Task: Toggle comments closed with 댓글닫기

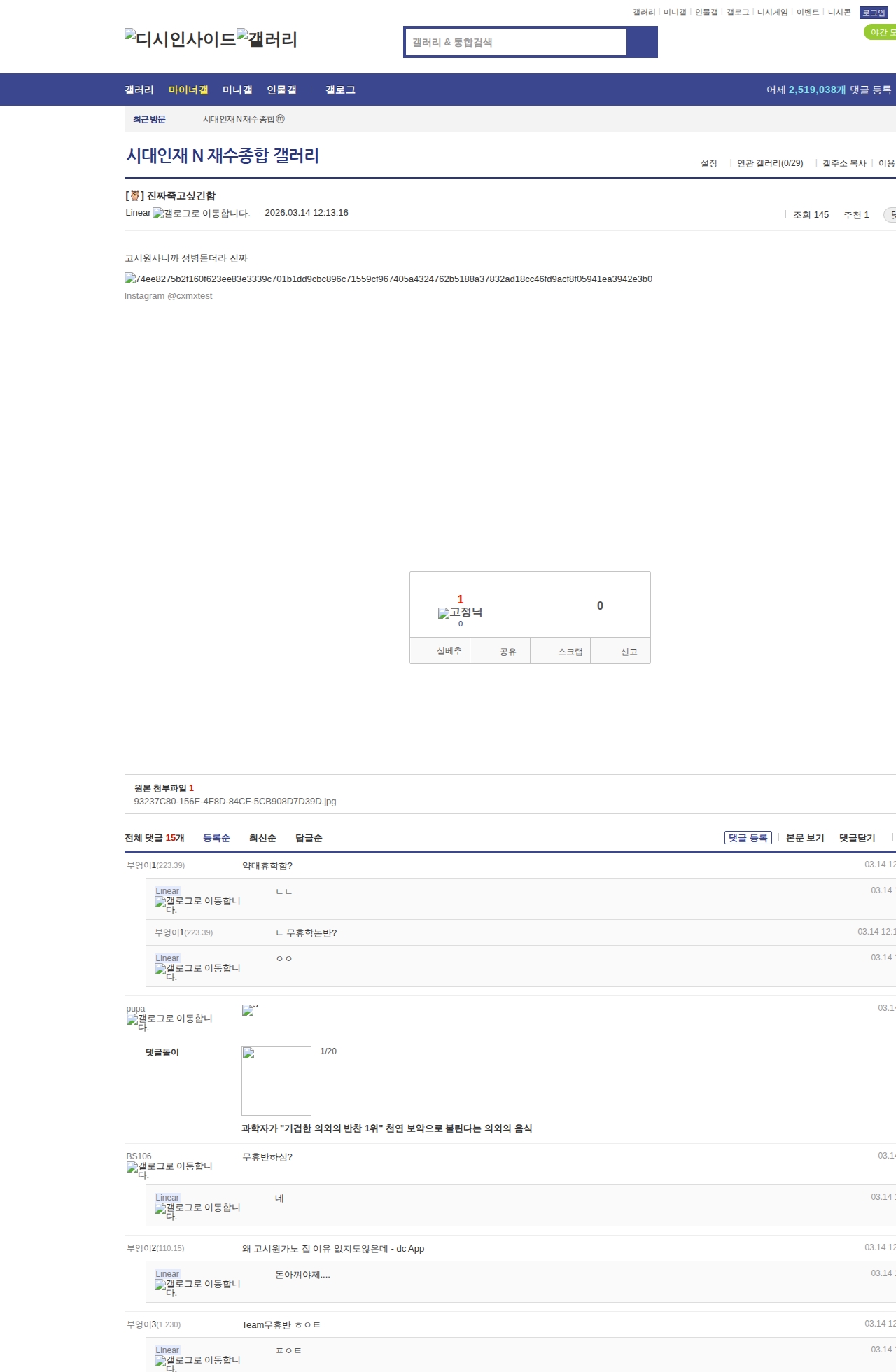Action: pos(857,838)
